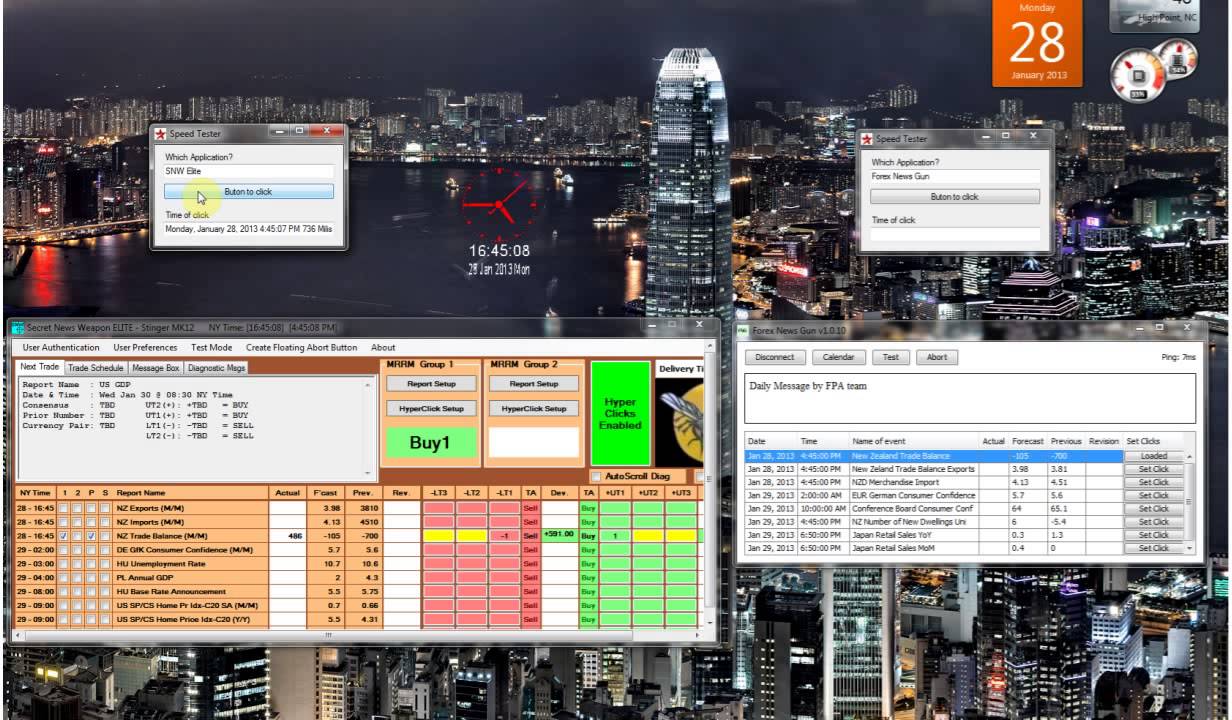
Task: Click the Forex News Gun title bar icon
Action: 743,330
